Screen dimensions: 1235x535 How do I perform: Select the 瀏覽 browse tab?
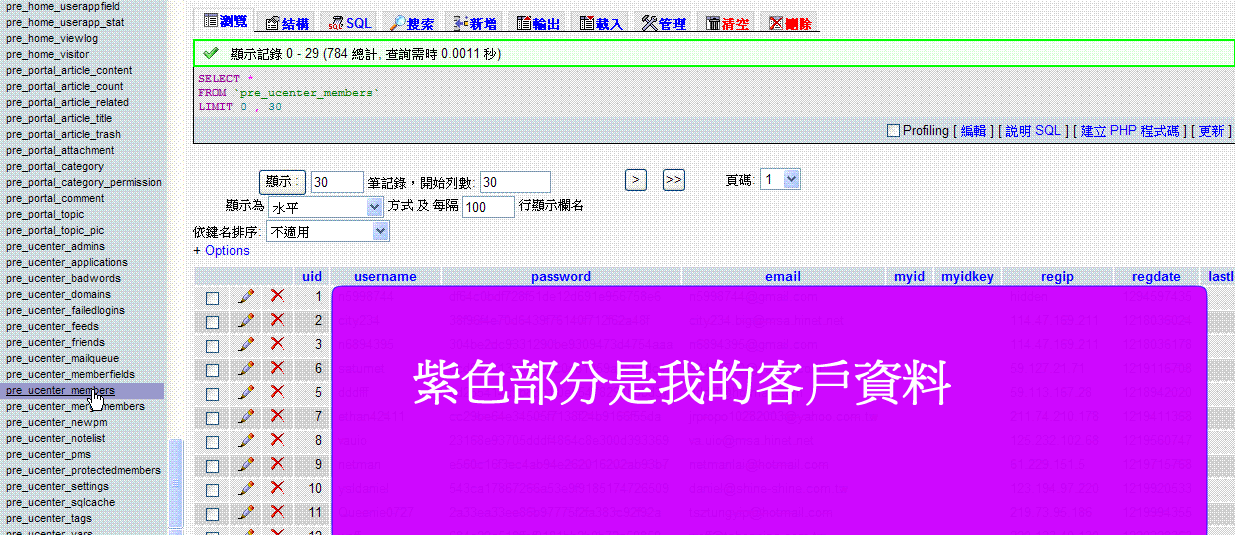(225, 21)
